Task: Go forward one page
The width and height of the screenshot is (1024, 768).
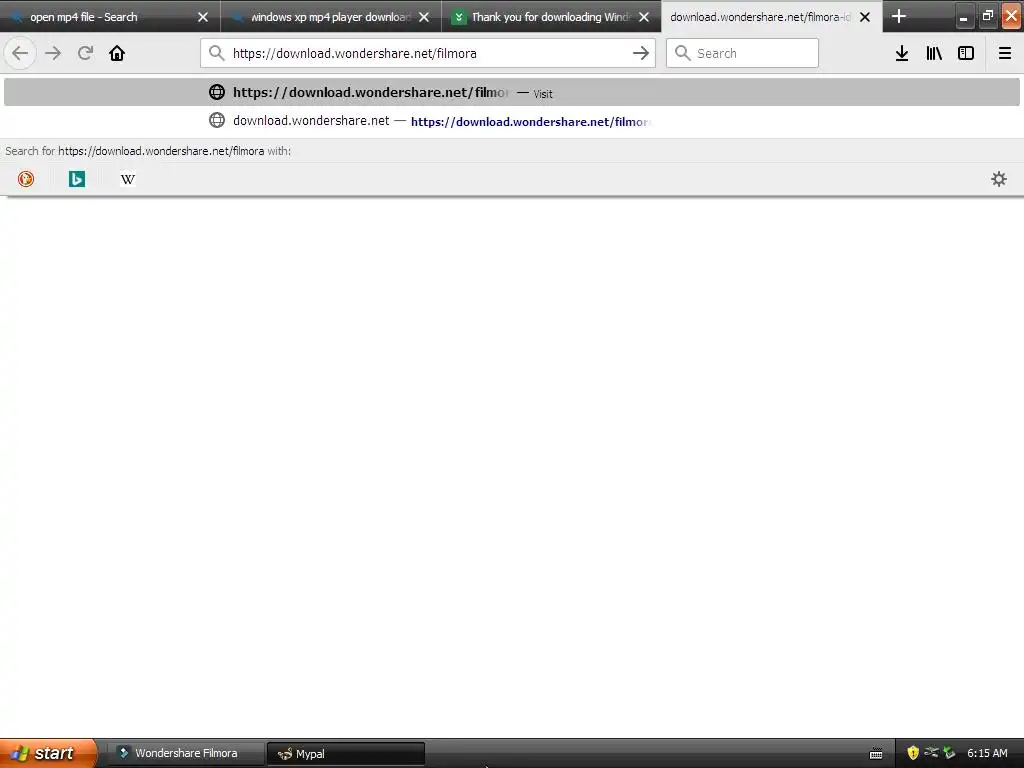Action: [53, 53]
